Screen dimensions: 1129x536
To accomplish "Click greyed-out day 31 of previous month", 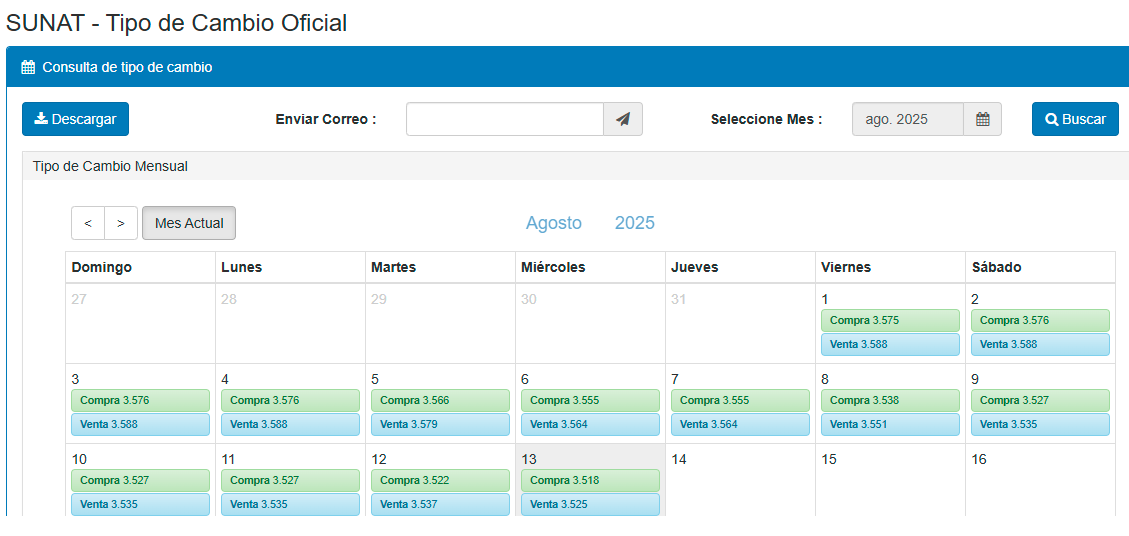I will click(x=678, y=300).
